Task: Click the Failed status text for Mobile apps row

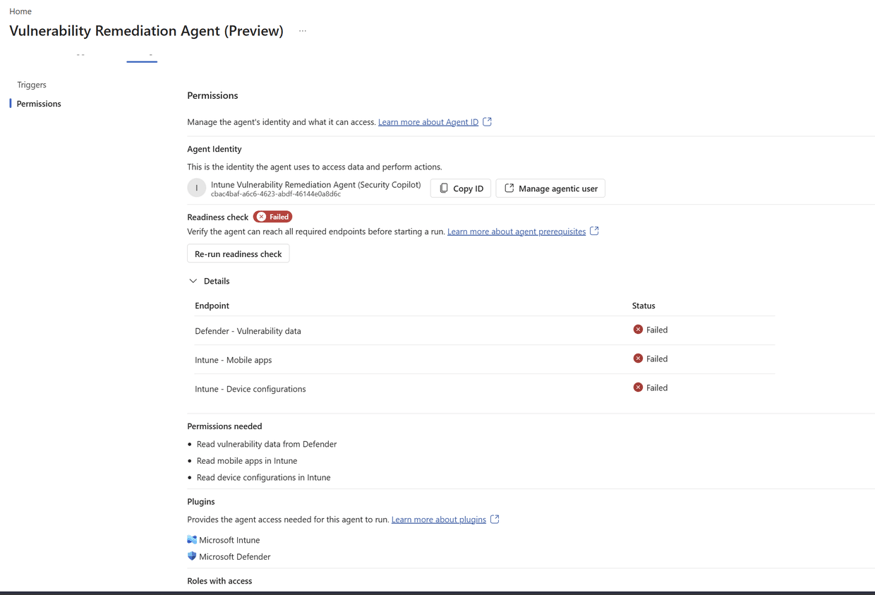Action: (x=657, y=359)
